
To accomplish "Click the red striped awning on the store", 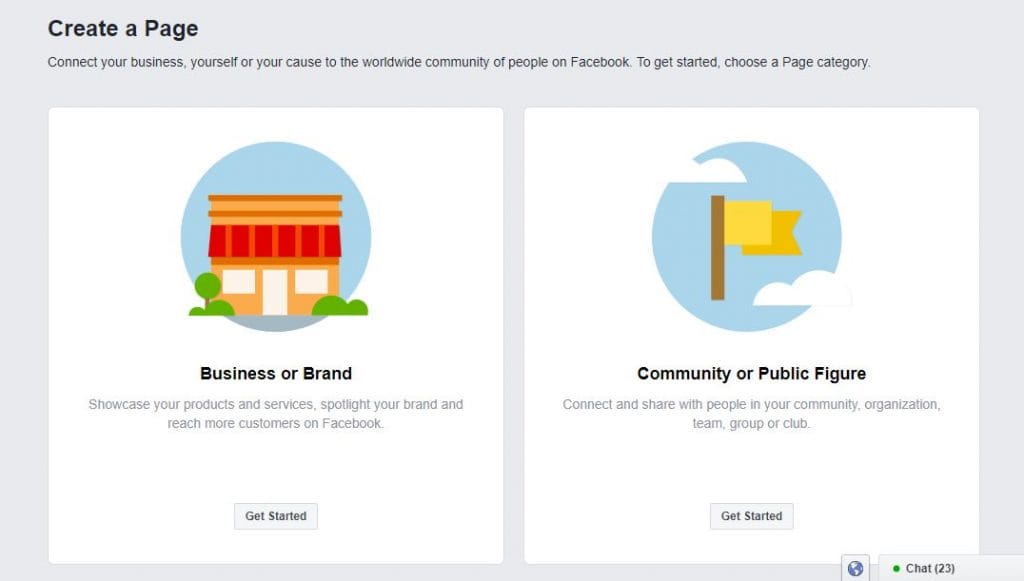I will (275, 241).
